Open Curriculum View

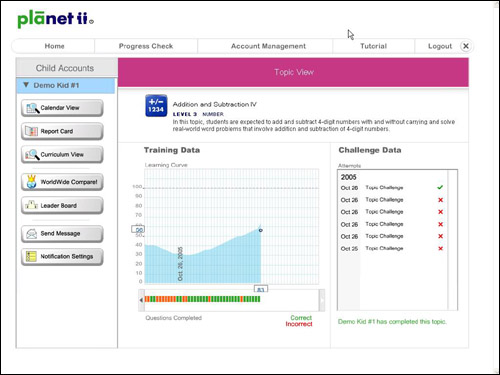pos(62,154)
